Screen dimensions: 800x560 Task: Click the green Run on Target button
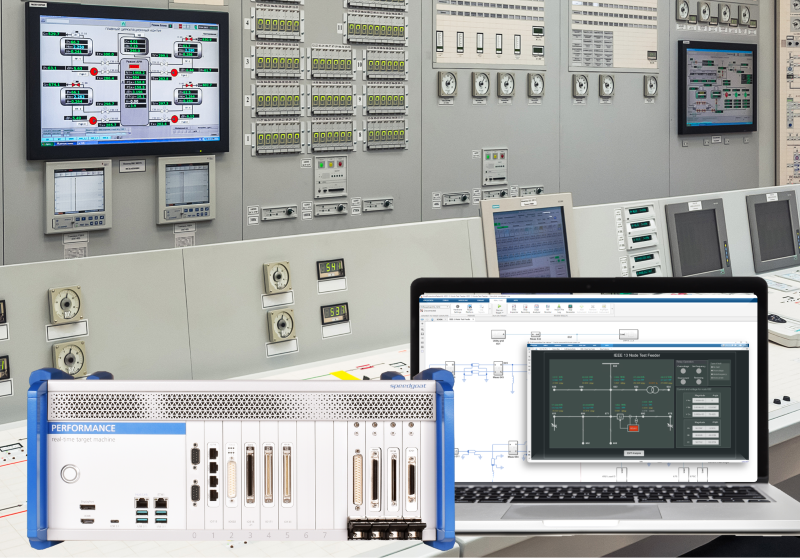(x=499, y=309)
